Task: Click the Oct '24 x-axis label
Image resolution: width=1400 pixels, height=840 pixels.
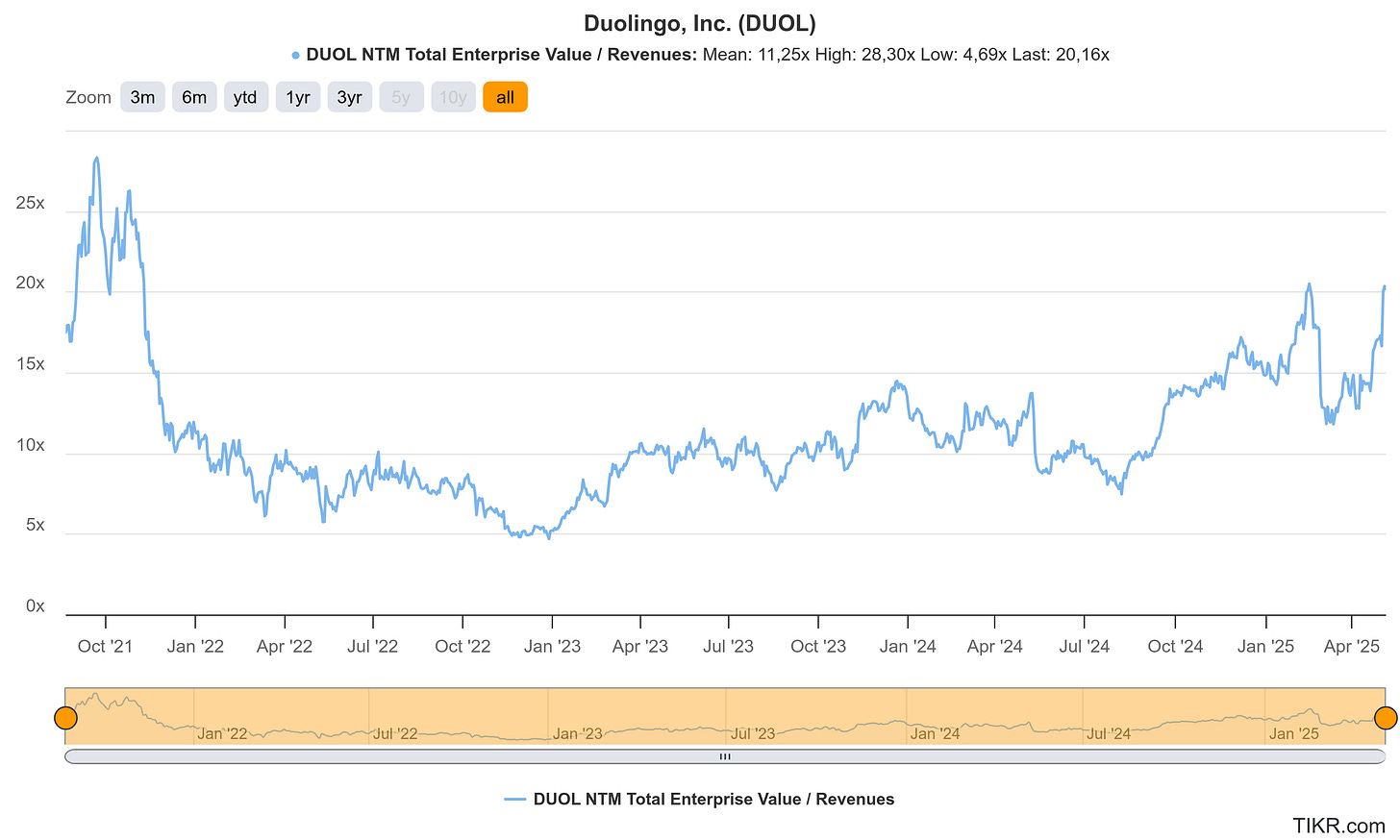Action: coord(1175,646)
